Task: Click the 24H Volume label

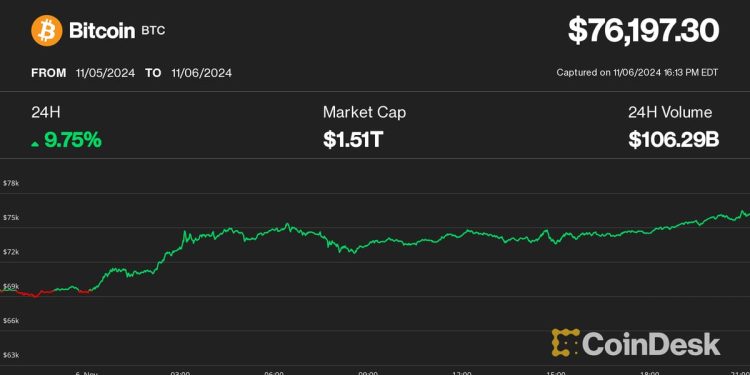Action: point(670,113)
